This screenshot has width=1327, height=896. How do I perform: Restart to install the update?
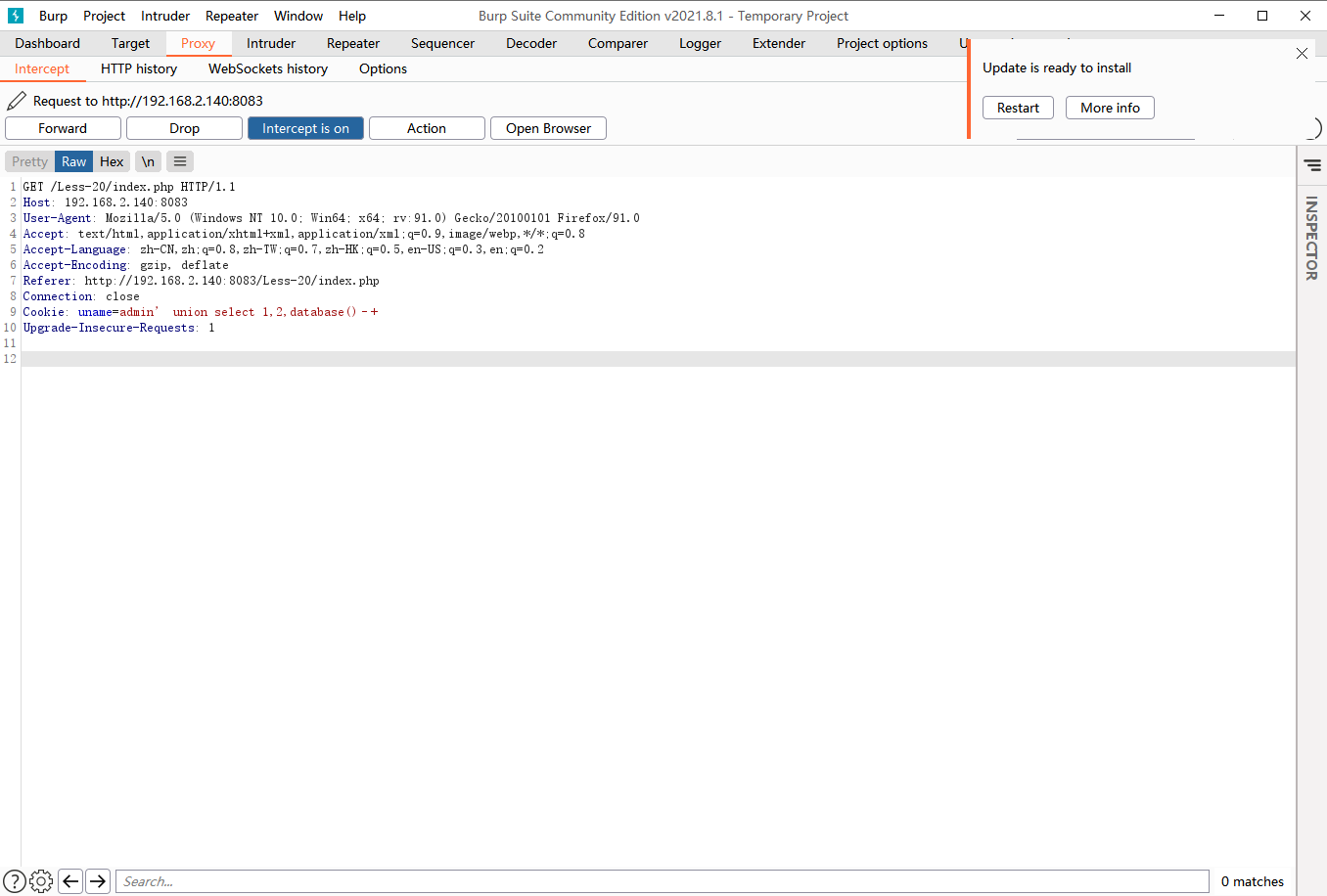(x=1018, y=108)
